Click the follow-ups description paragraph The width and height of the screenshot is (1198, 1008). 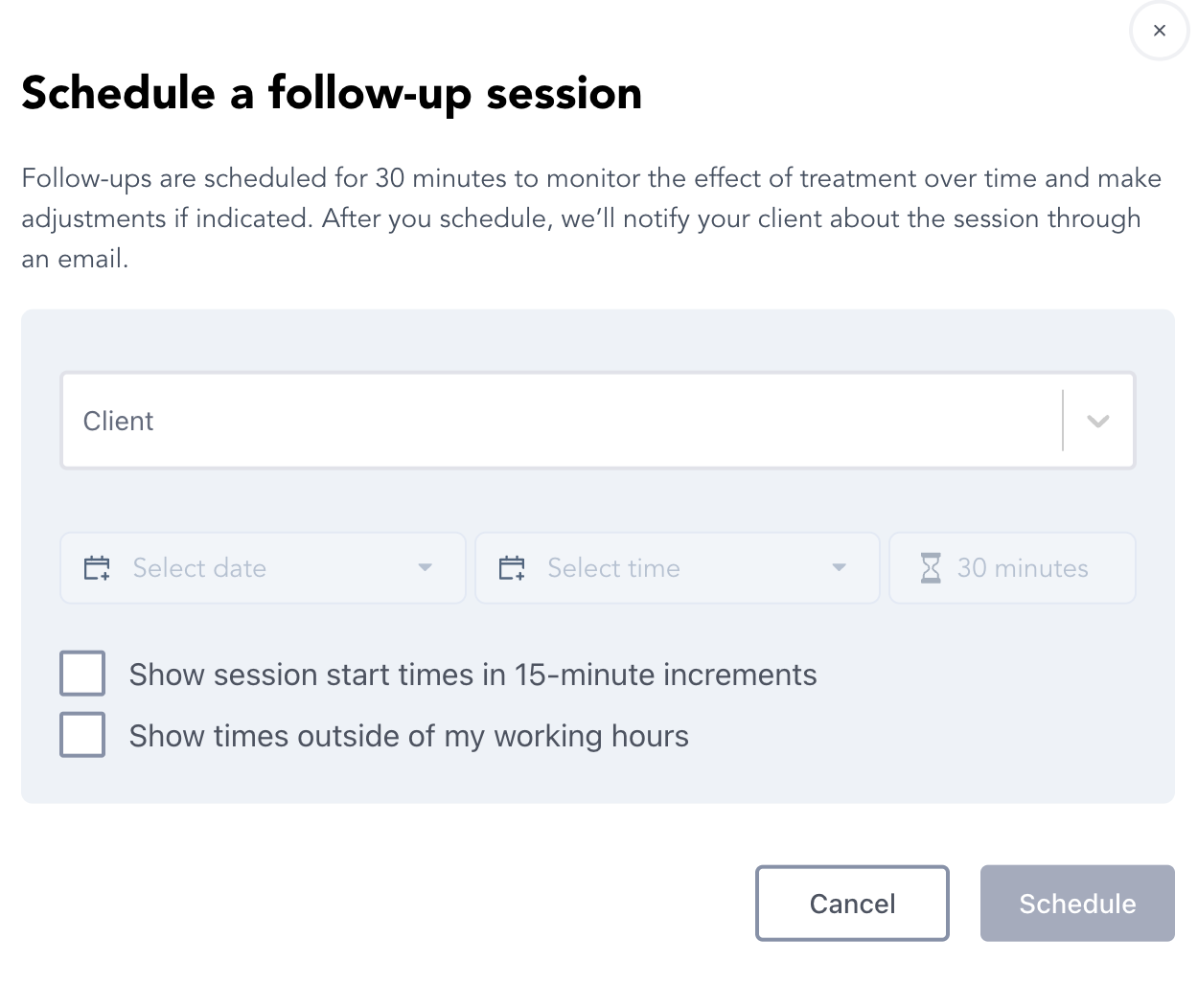click(591, 218)
